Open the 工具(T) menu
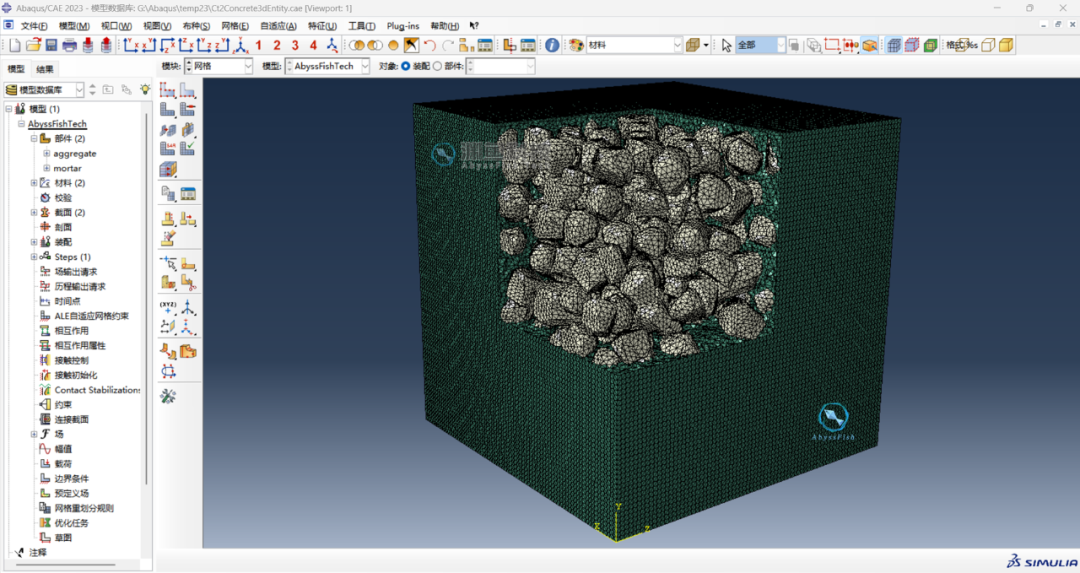The image size is (1080, 573). (362, 26)
